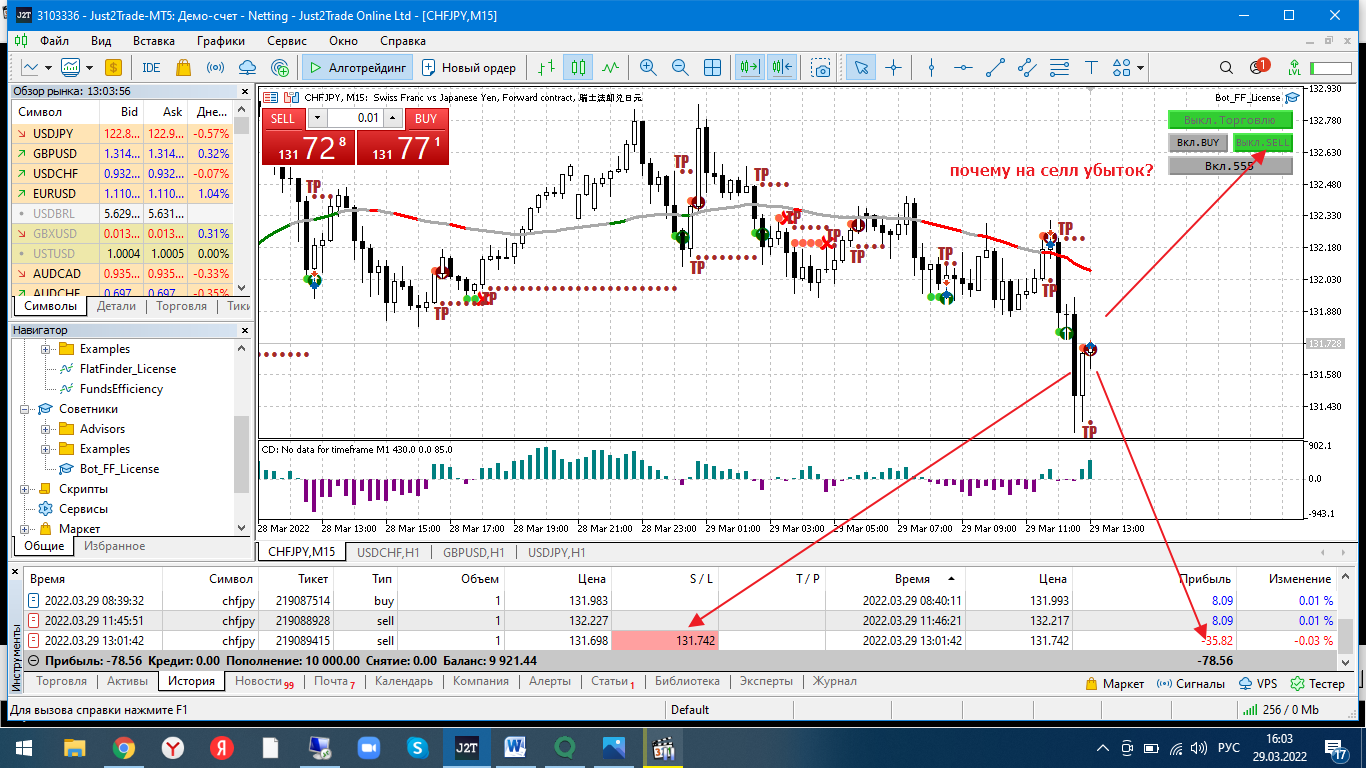Viewport: 1366px width, 768px height.
Task: Click the green LVL icon in the toolbar
Action: 1295,68
